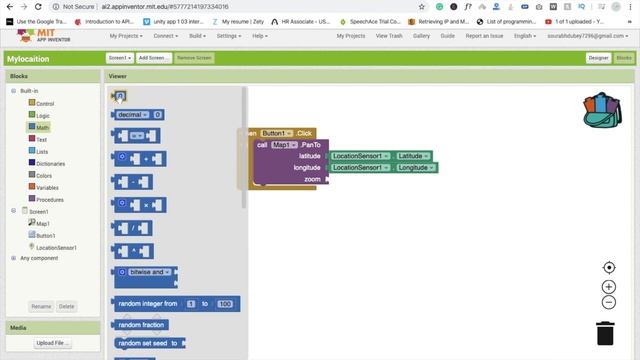Viewport: 640px width, 360px height.
Task: Zoom in with the plus icon
Action: [609, 287]
